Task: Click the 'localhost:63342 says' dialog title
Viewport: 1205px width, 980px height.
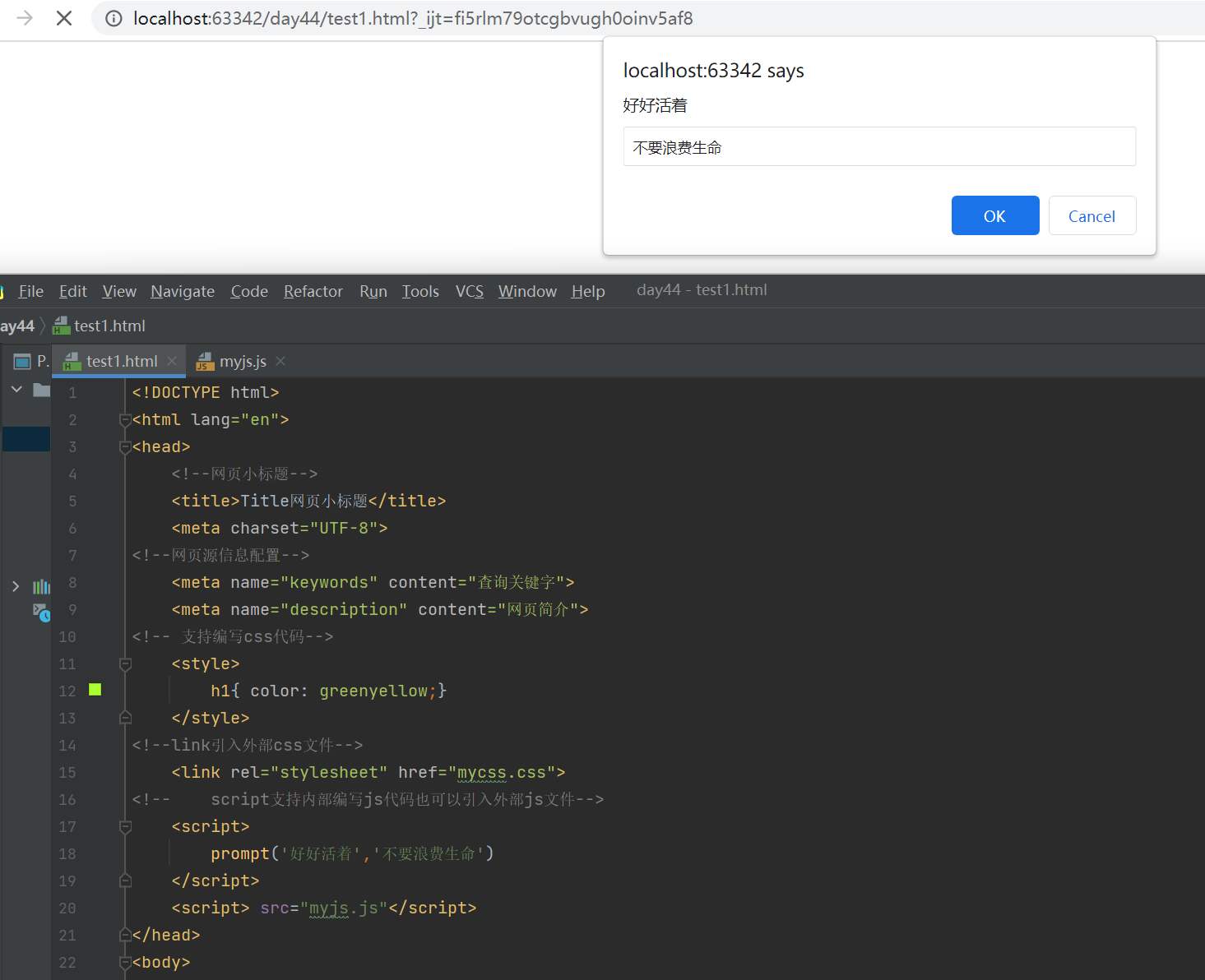Action: click(x=714, y=71)
